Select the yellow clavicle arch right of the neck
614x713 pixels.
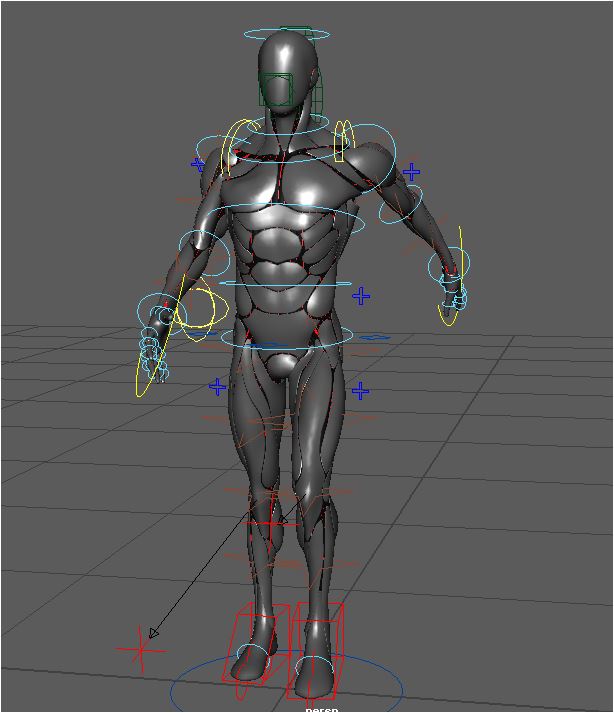[x=344, y=141]
